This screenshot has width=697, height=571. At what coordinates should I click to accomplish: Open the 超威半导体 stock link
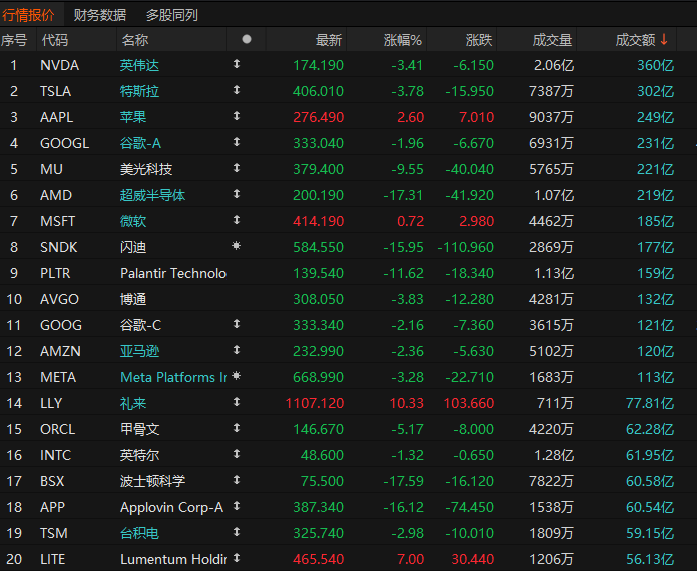point(152,195)
